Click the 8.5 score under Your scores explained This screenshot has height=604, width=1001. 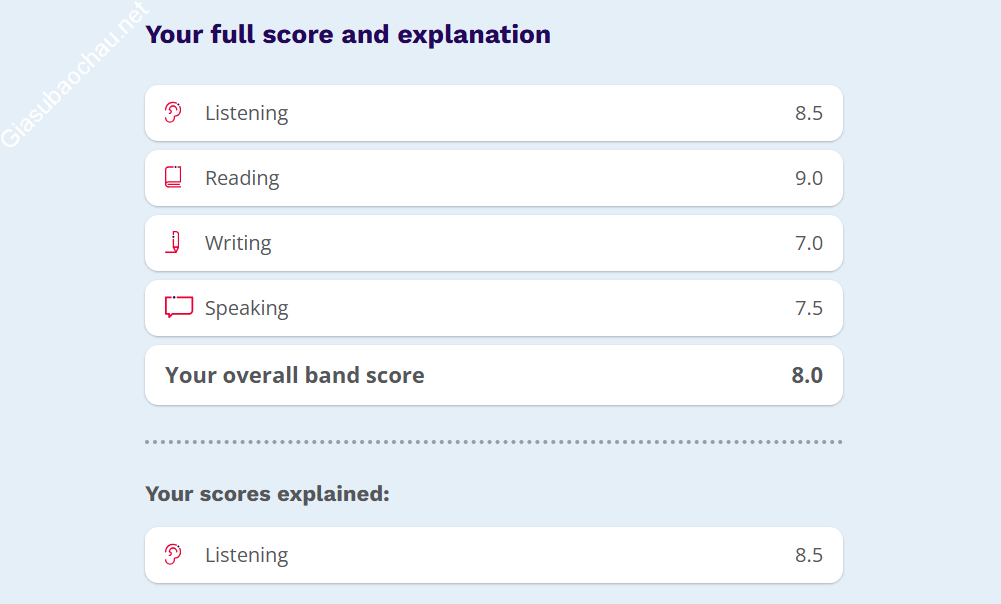pos(808,555)
